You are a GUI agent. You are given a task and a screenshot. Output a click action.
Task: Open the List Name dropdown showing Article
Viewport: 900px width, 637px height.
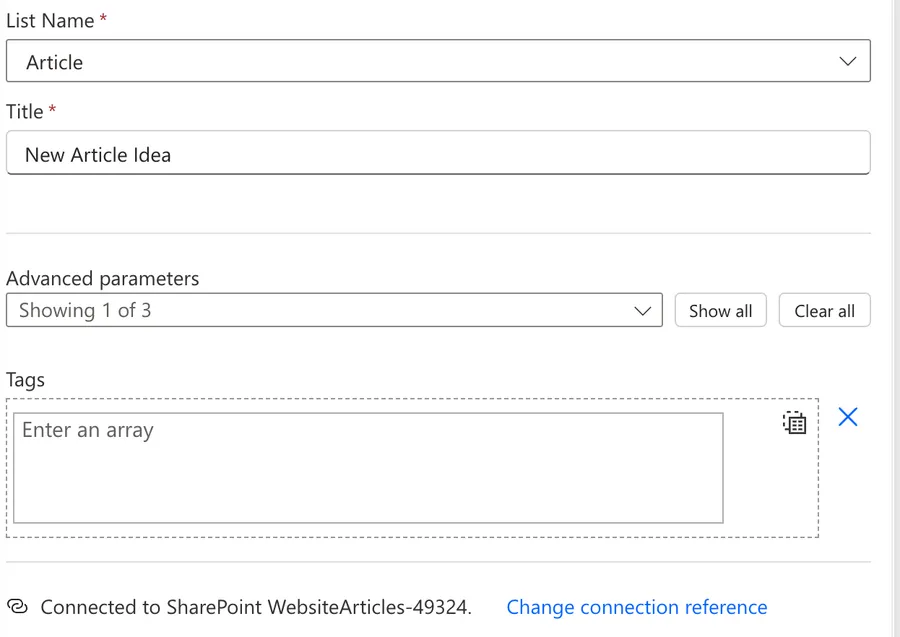pyautogui.click(x=438, y=61)
